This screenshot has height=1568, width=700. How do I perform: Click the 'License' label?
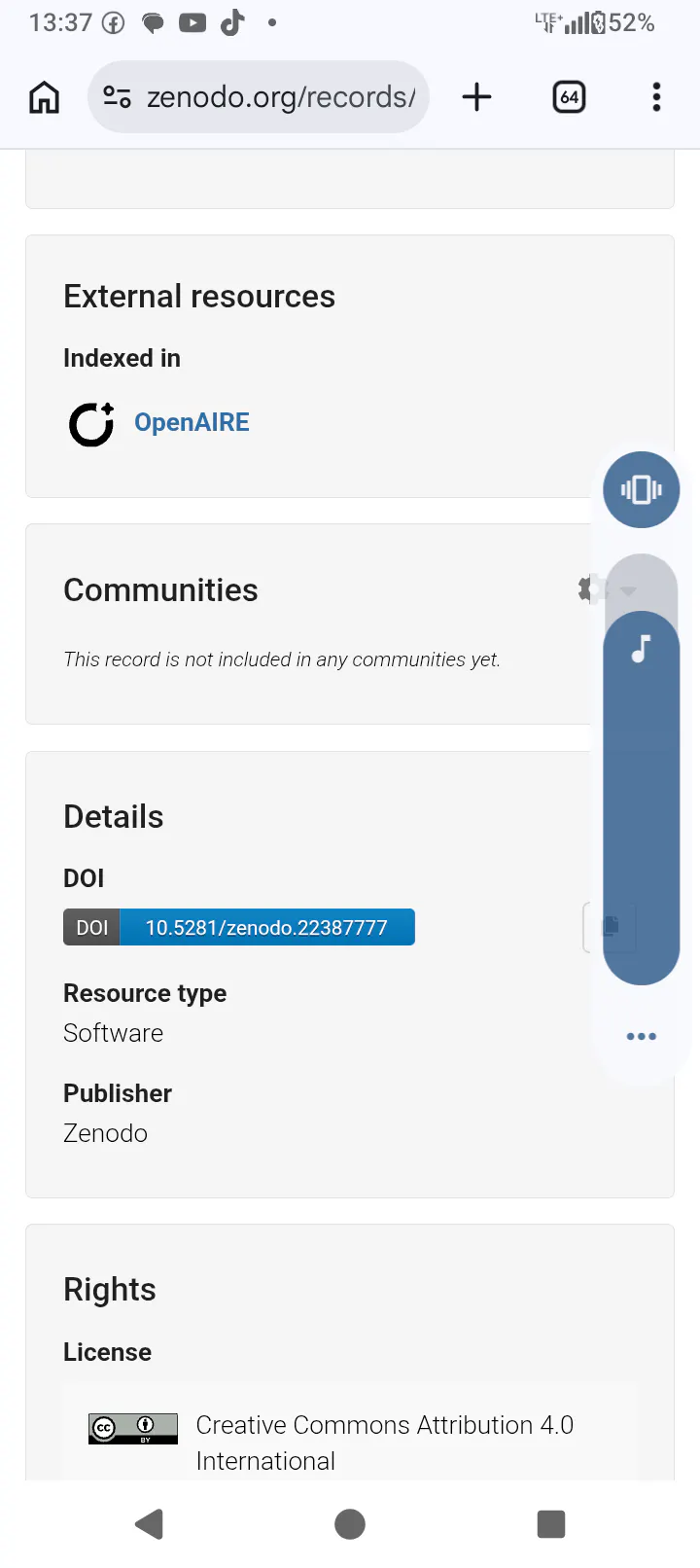(107, 1352)
